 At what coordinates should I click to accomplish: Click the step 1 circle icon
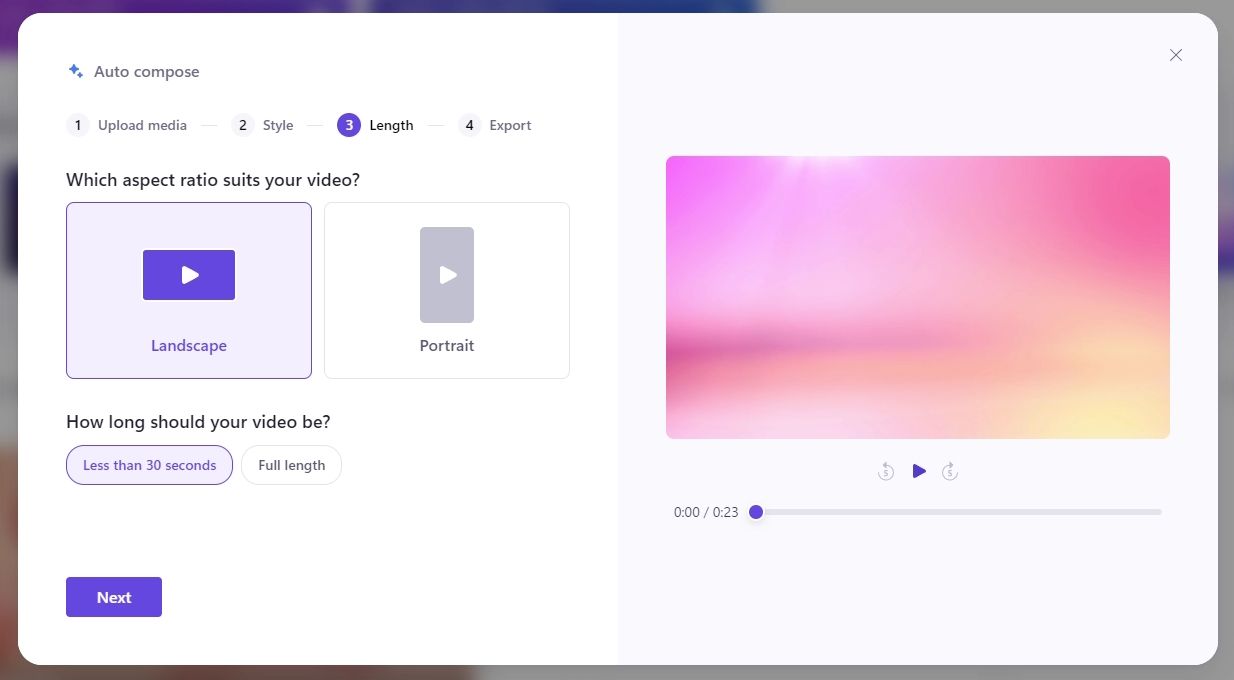[x=77, y=125]
